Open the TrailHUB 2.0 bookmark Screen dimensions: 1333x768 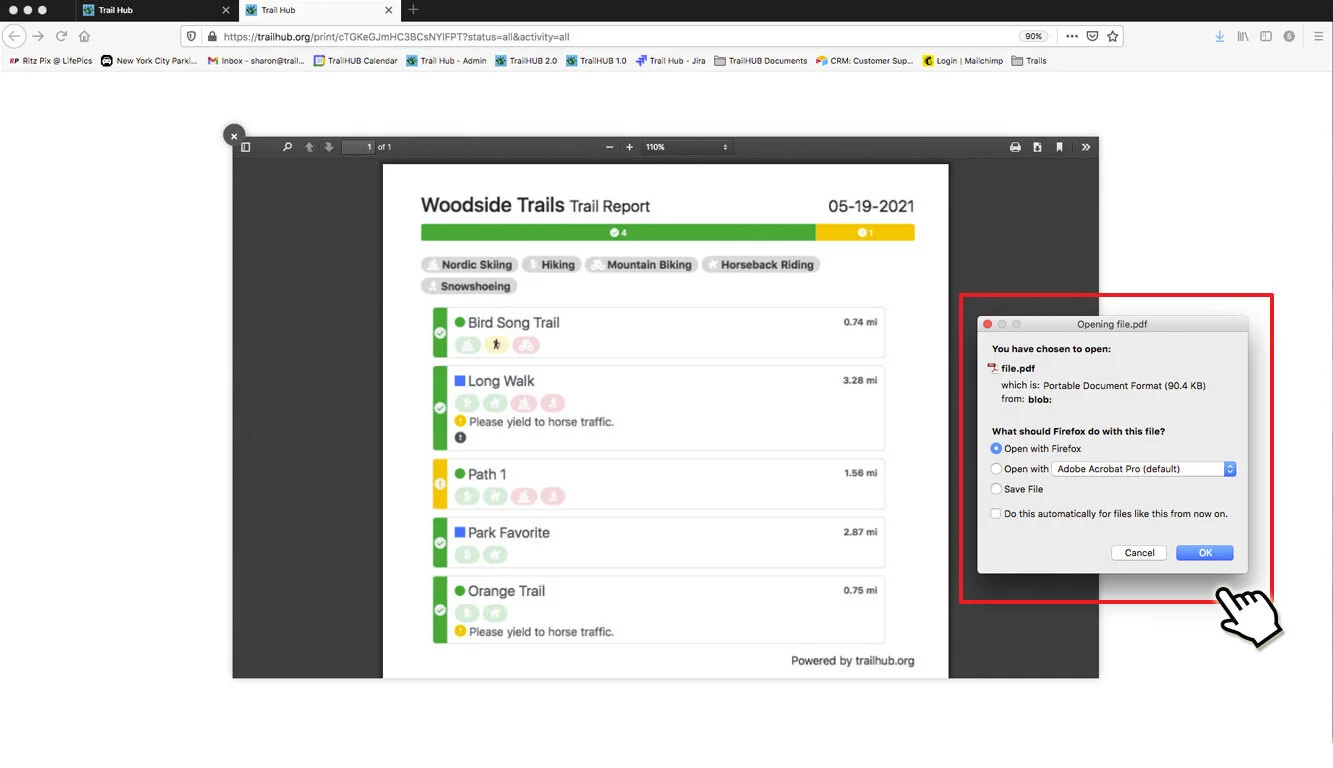tap(526, 61)
